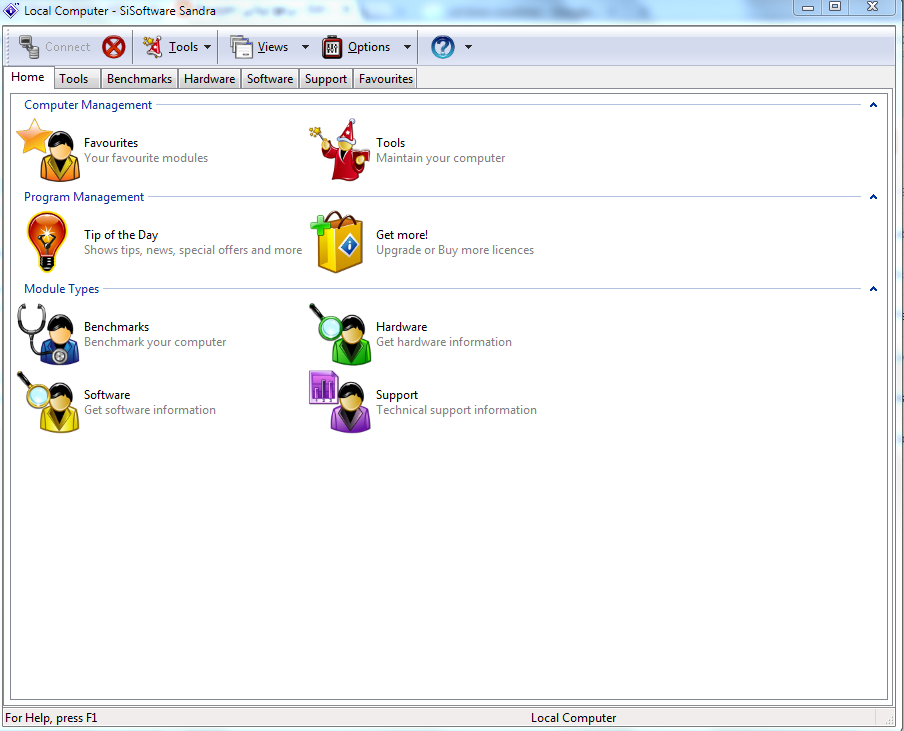Click 'For Help, press F1' status text
This screenshot has width=904, height=731.
pyautogui.click(x=51, y=718)
